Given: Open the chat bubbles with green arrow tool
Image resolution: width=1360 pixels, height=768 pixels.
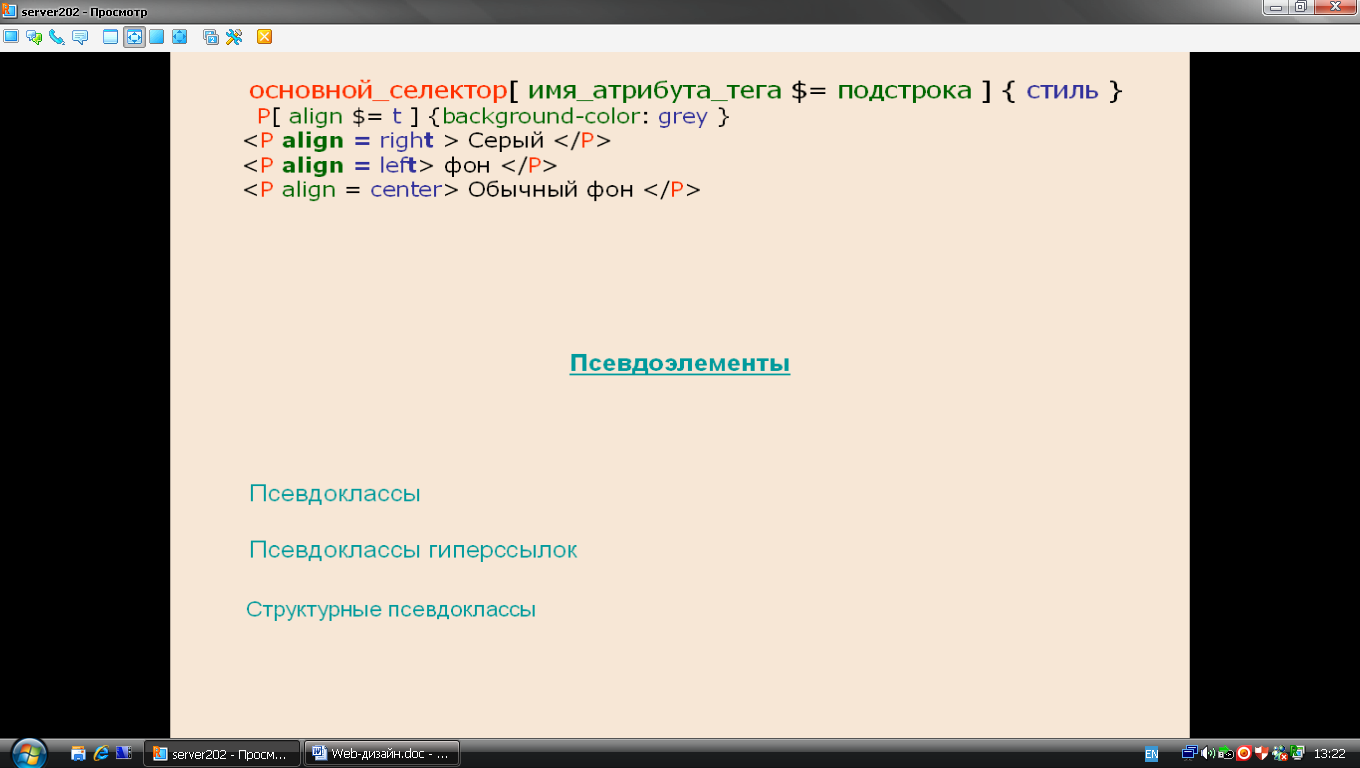Looking at the screenshot, I should click(34, 37).
